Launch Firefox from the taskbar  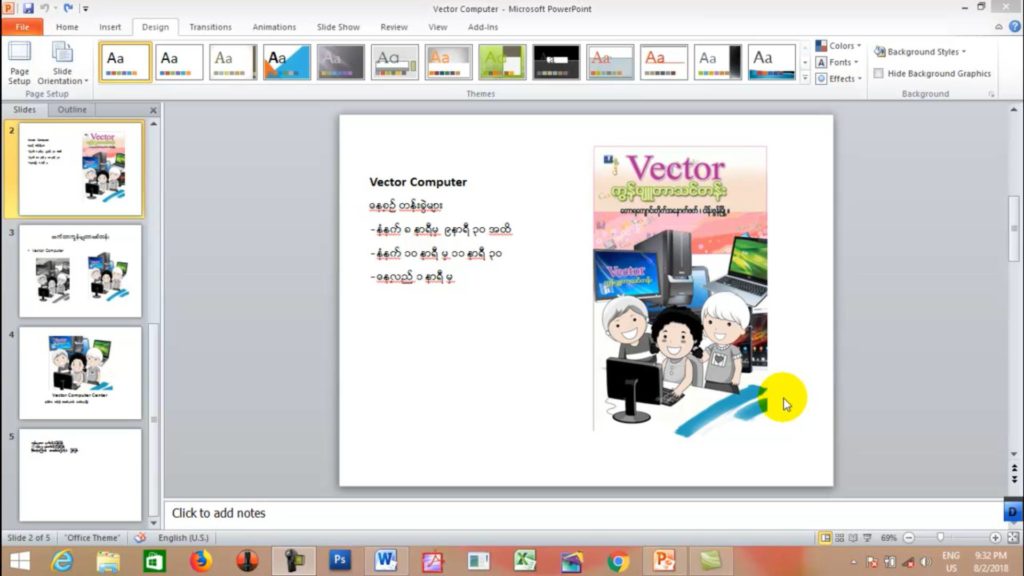[200, 561]
